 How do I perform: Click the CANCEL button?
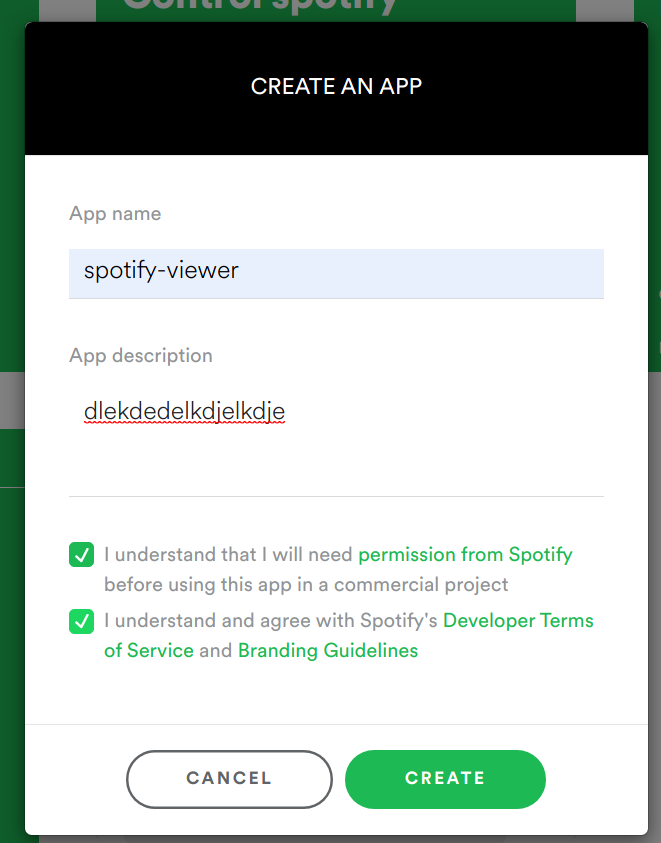click(x=229, y=779)
